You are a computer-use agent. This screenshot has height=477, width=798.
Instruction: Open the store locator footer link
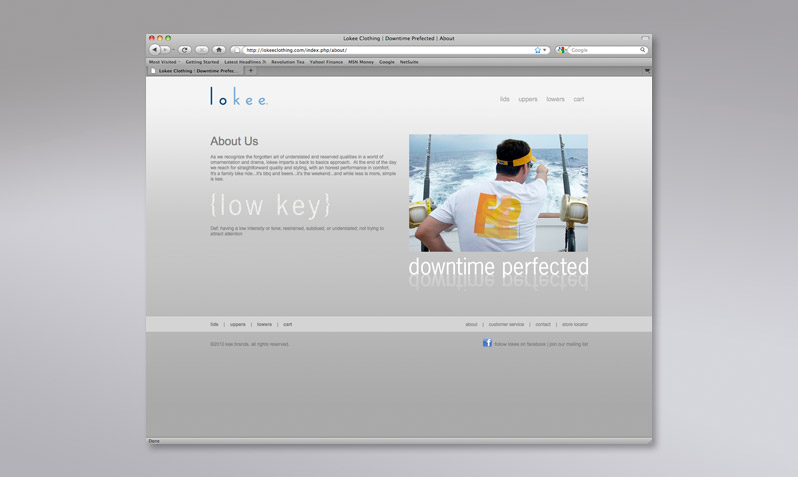click(575, 324)
